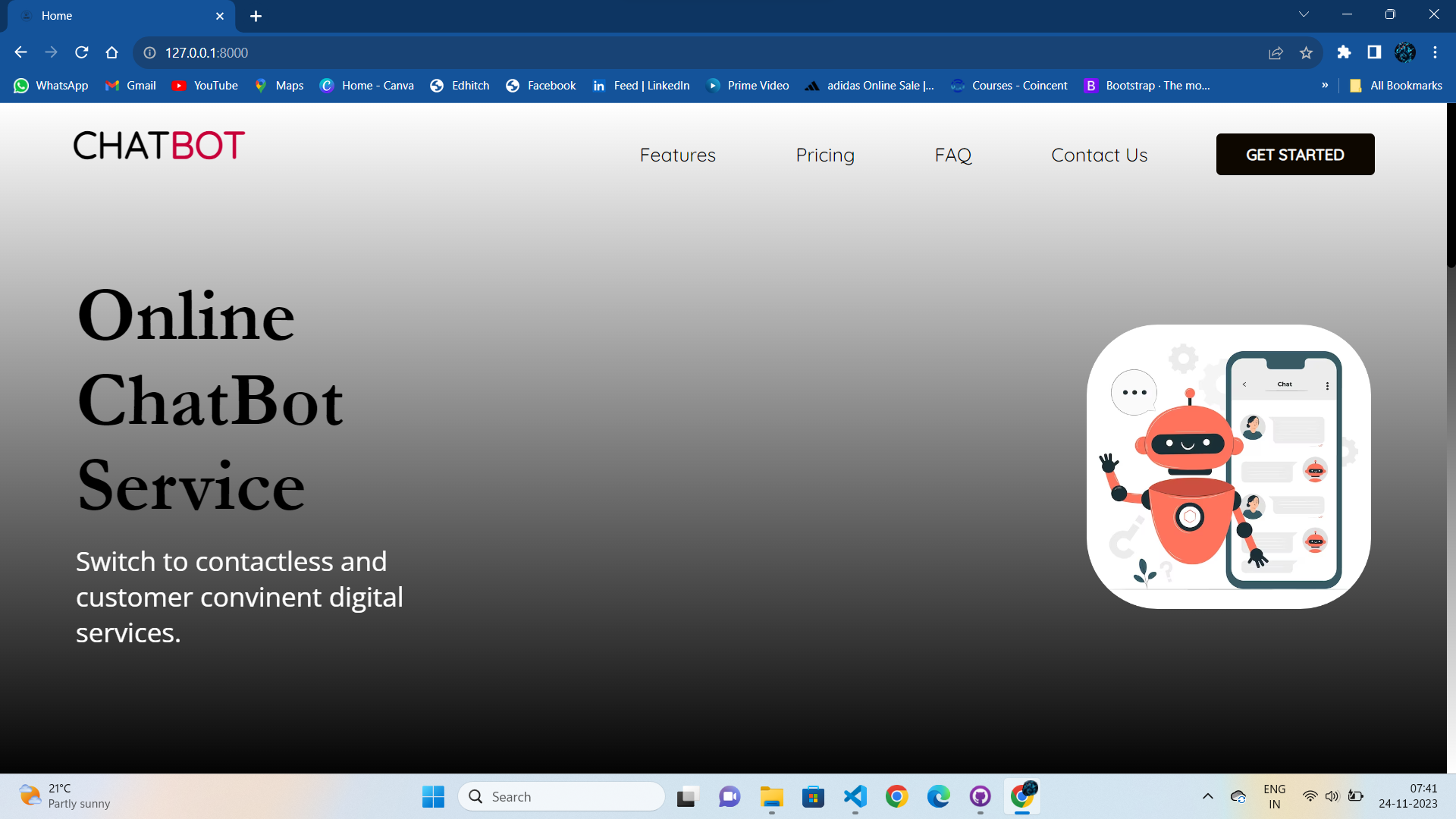Open Visual Studio Code on taskbar
Image resolution: width=1456 pixels, height=819 pixels.
coord(855,797)
